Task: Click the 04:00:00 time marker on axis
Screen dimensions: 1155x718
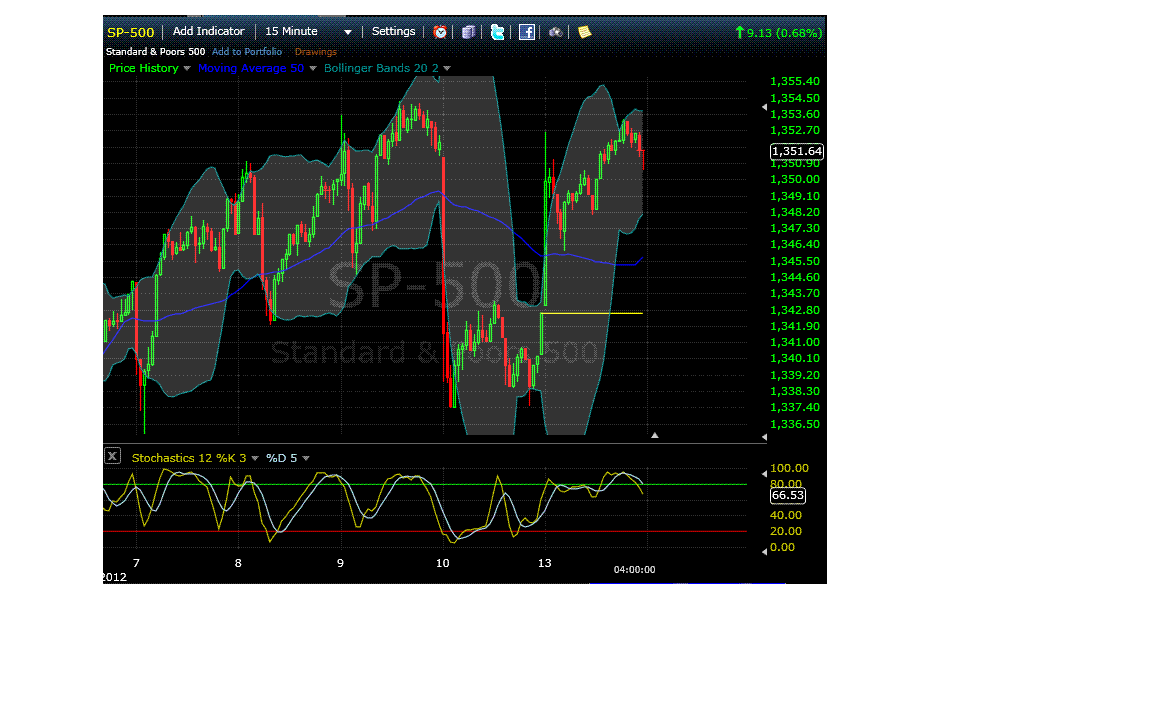Action: click(x=634, y=569)
